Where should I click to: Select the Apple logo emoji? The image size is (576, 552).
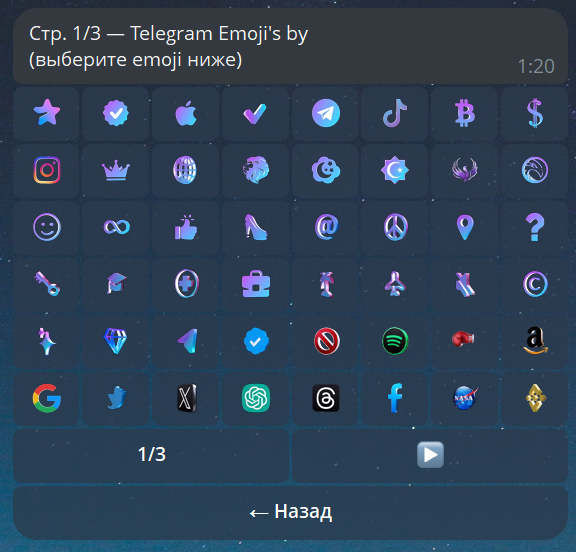186,113
